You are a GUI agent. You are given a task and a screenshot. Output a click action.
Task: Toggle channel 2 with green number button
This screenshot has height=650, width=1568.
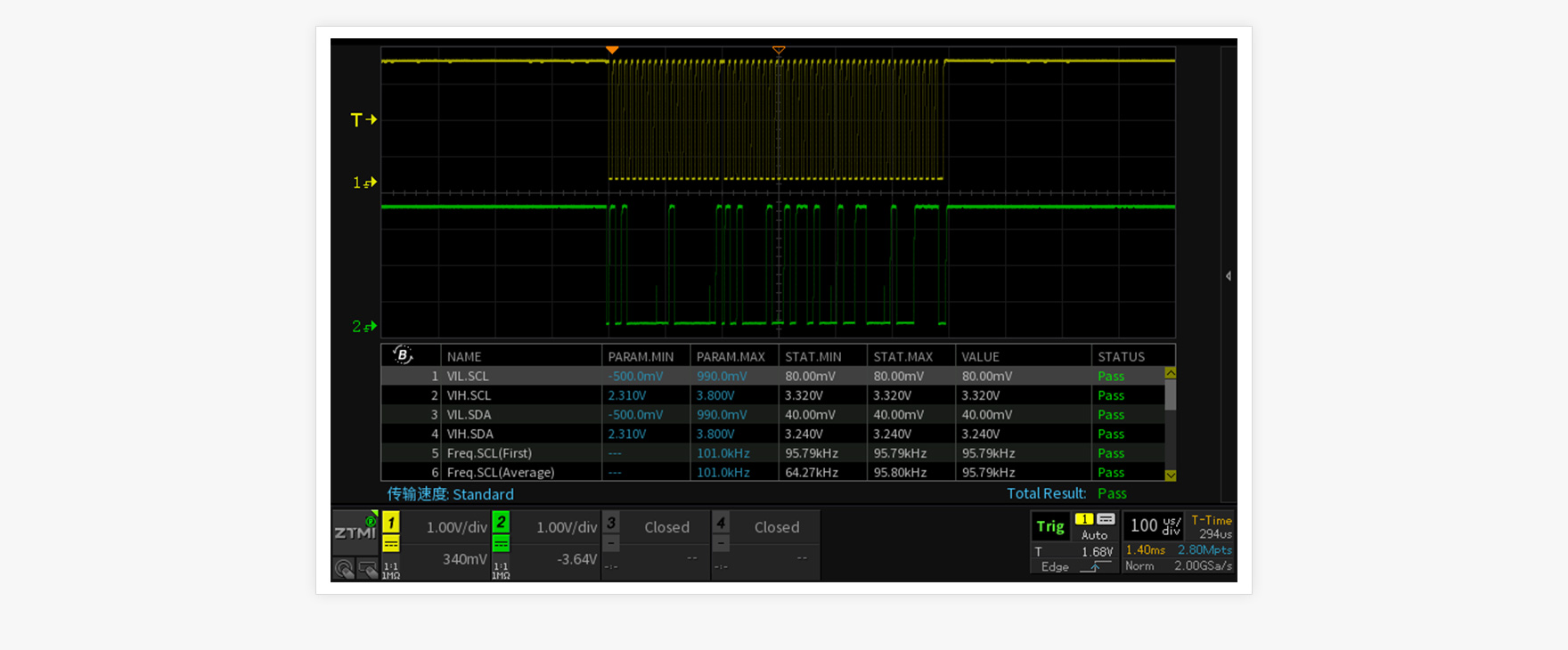coord(501,523)
